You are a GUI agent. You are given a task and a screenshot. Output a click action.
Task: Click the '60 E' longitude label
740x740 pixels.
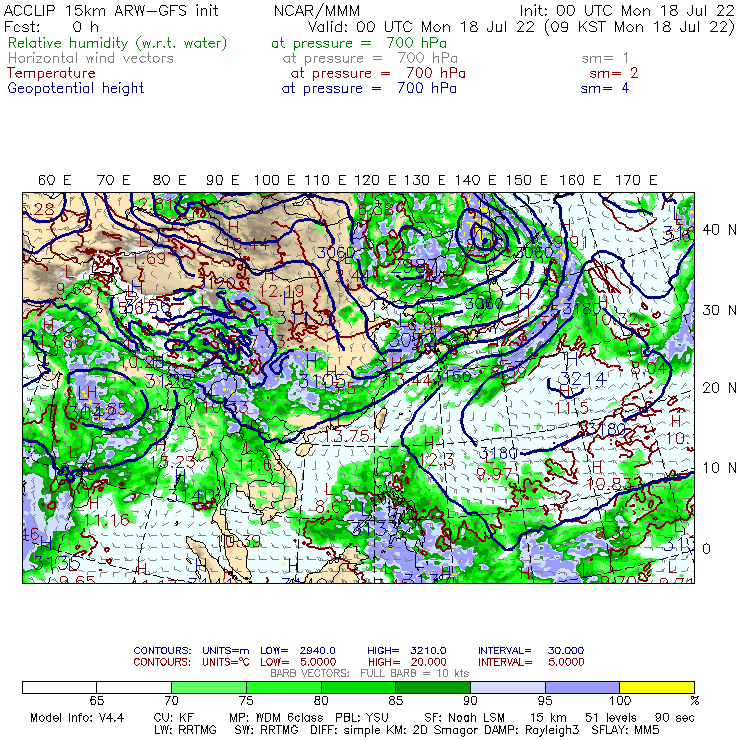point(55,180)
